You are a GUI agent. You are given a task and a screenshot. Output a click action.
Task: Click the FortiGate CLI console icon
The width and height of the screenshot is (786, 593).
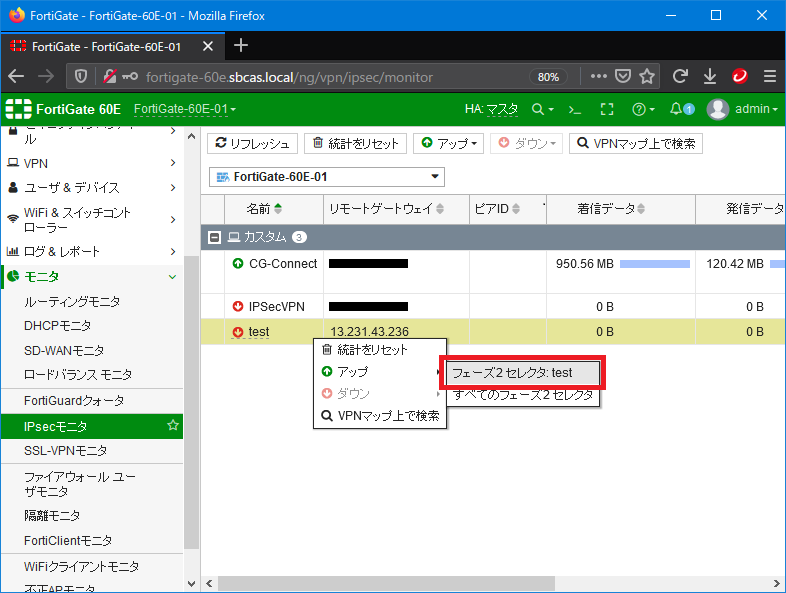pyautogui.click(x=575, y=109)
